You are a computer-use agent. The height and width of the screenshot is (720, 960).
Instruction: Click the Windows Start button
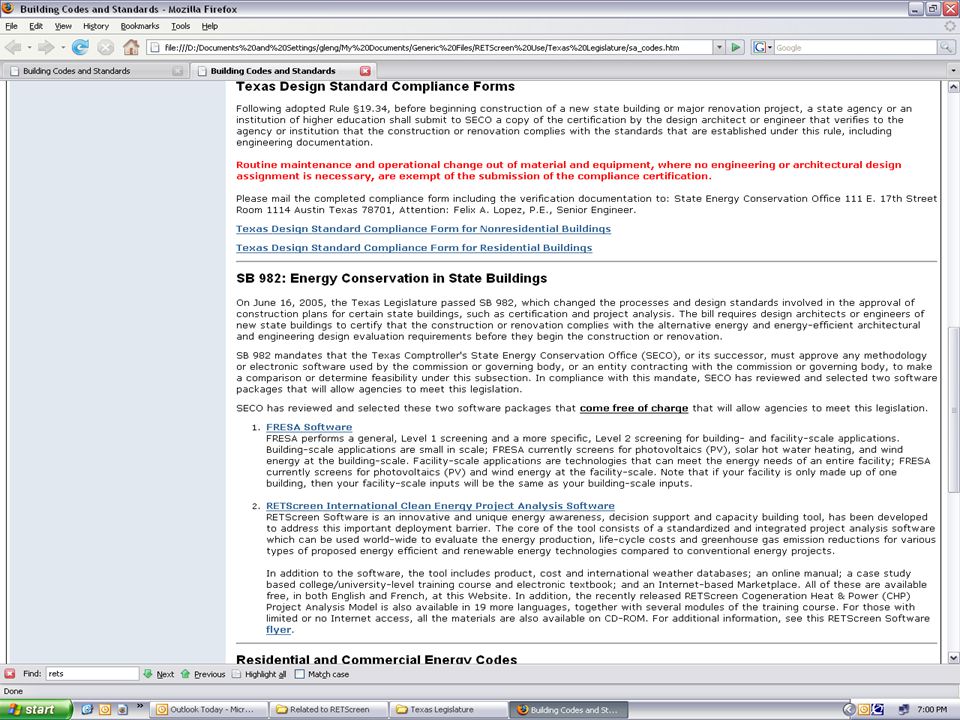point(36,710)
